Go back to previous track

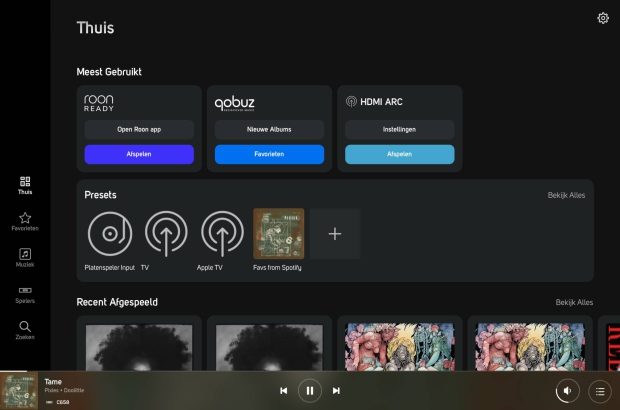coord(284,391)
